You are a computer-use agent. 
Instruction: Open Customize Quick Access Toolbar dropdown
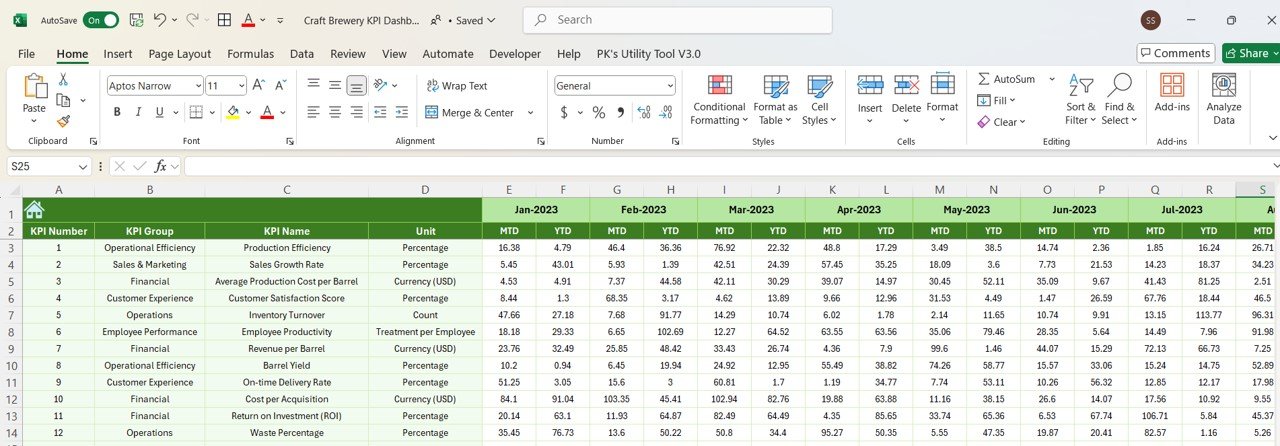279,20
